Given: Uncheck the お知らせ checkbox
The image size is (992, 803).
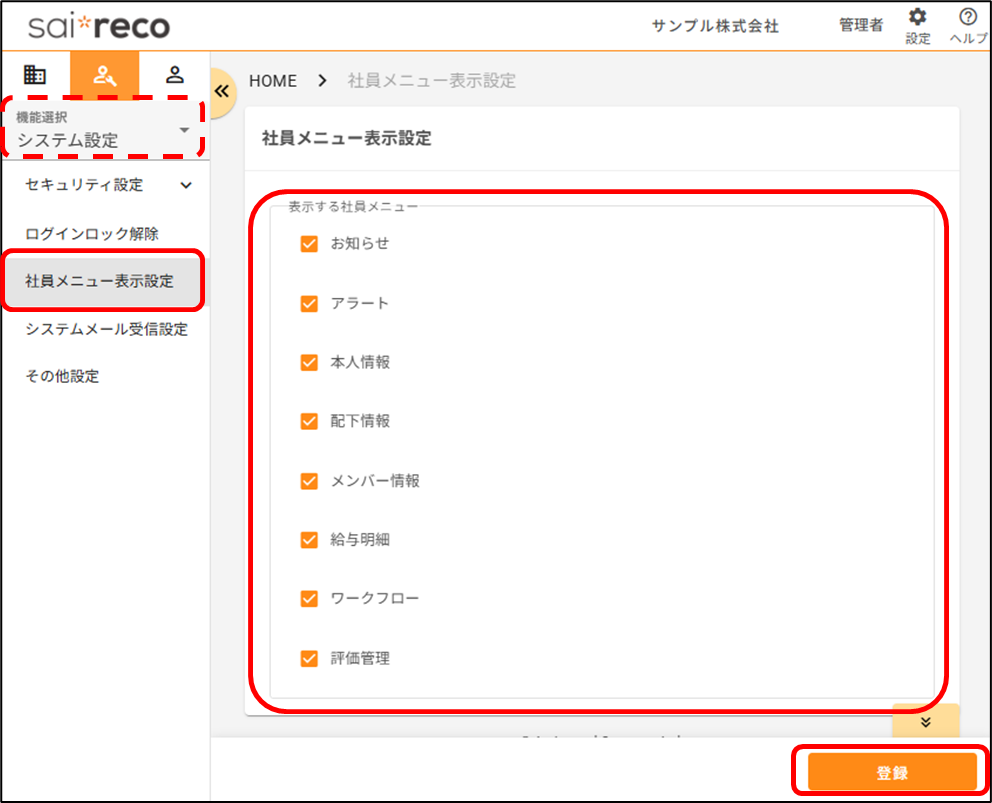Looking at the screenshot, I should (x=309, y=243).
